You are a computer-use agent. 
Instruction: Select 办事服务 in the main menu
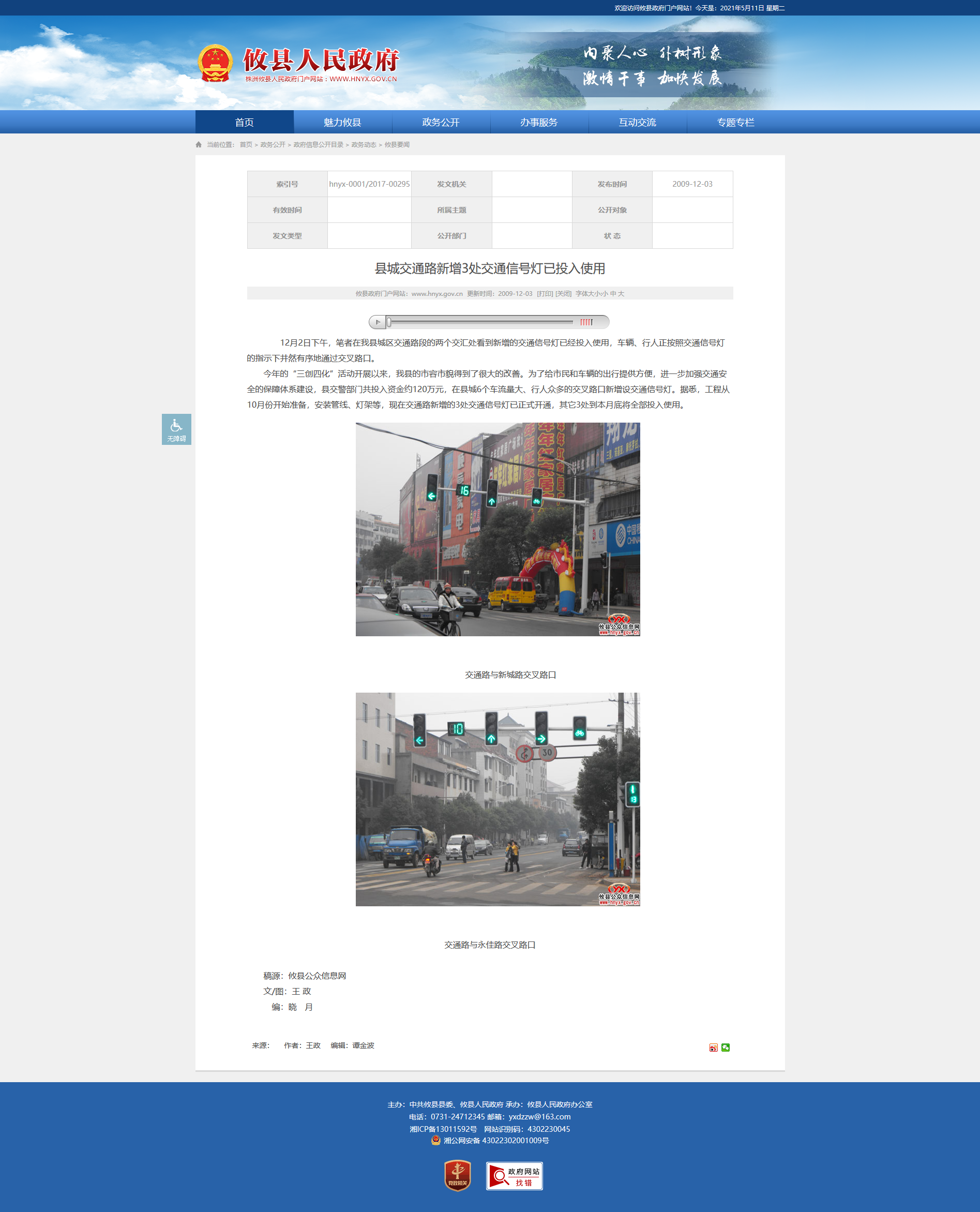(x=538, y=123)
